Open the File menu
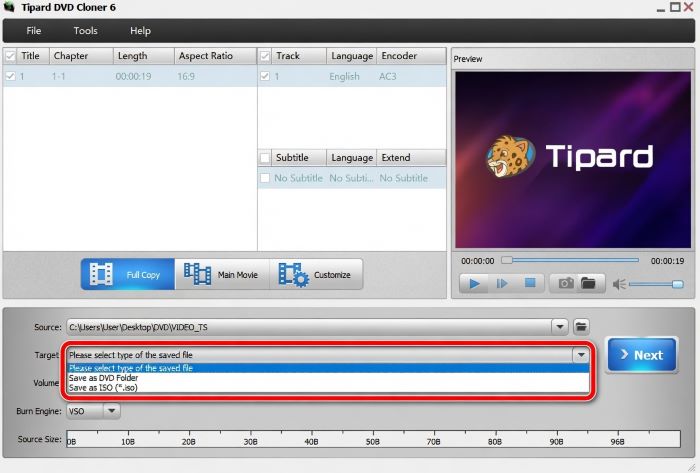700x473 pixels. [x=33, y=31]
